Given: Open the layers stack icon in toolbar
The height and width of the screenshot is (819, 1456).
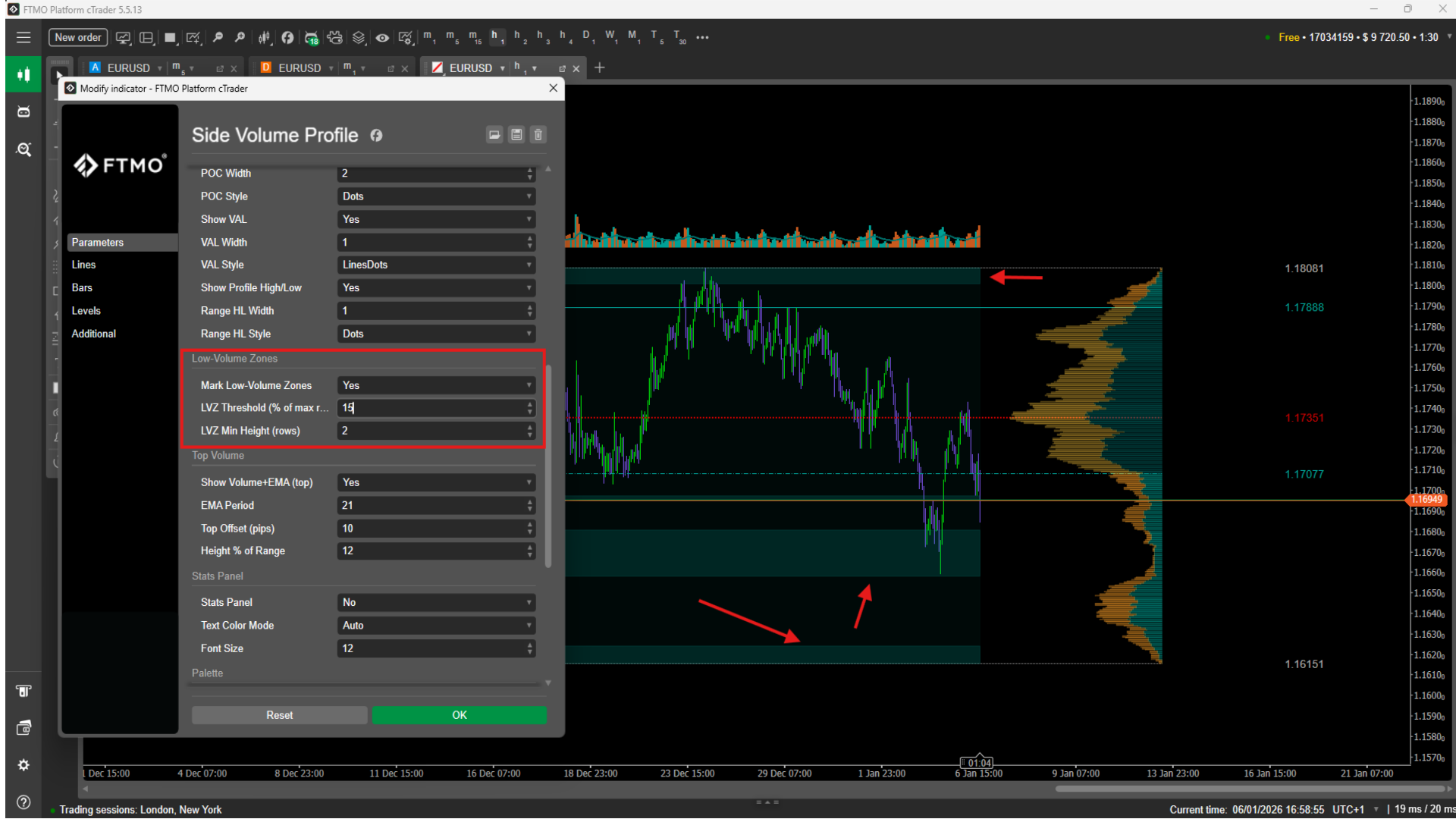Looking at the screenshot, I should pyautogui.click(x=359, y=37).
